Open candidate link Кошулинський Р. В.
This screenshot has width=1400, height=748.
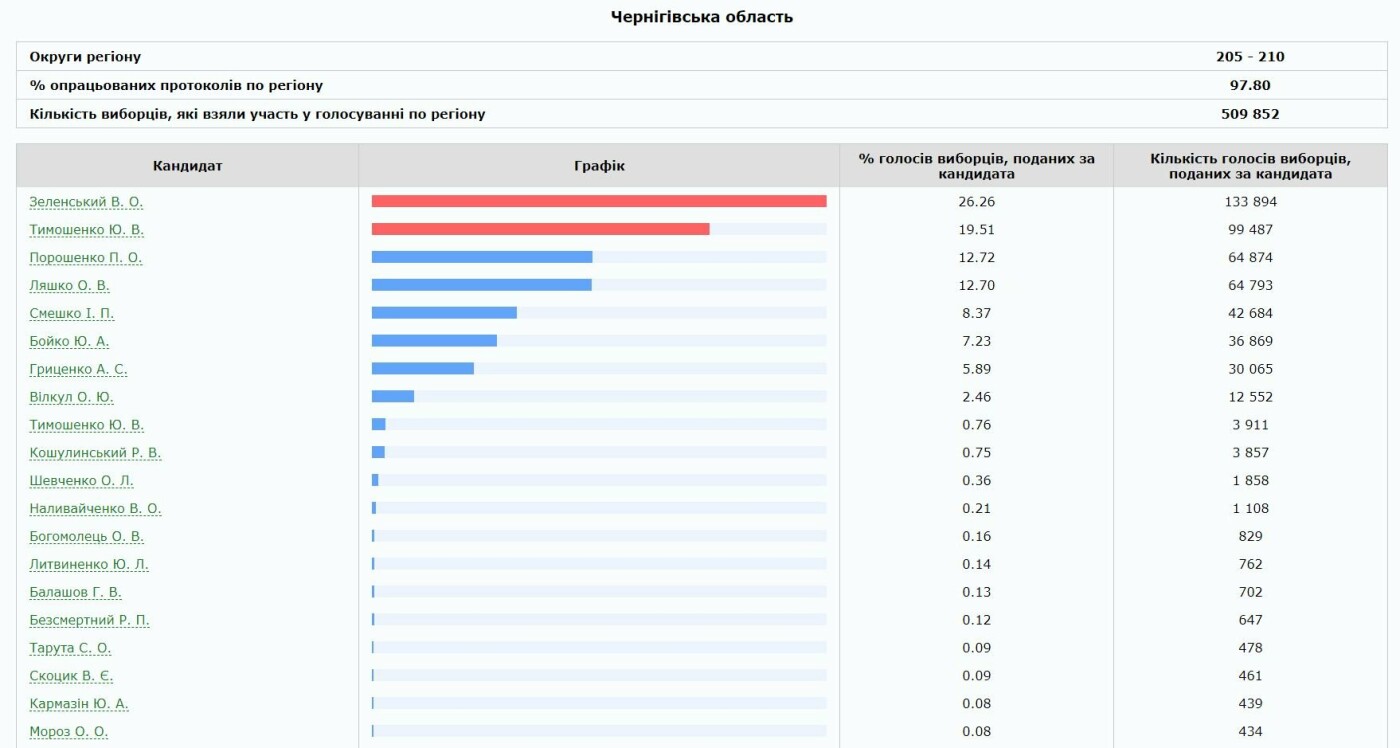[95, 453]
